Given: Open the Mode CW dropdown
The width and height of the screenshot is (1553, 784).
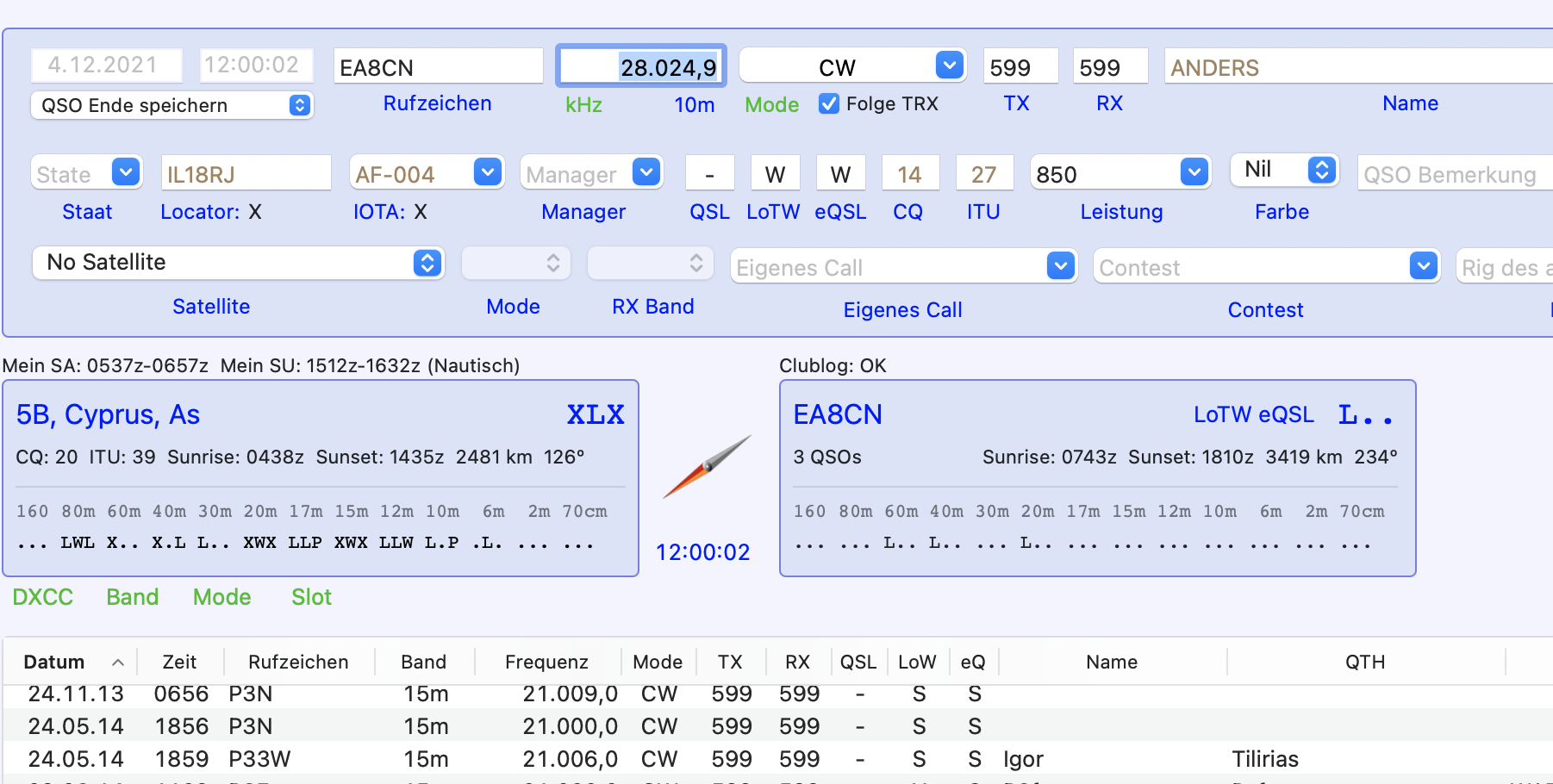Looking at the screenshot, I should click(x=949, y=65).
